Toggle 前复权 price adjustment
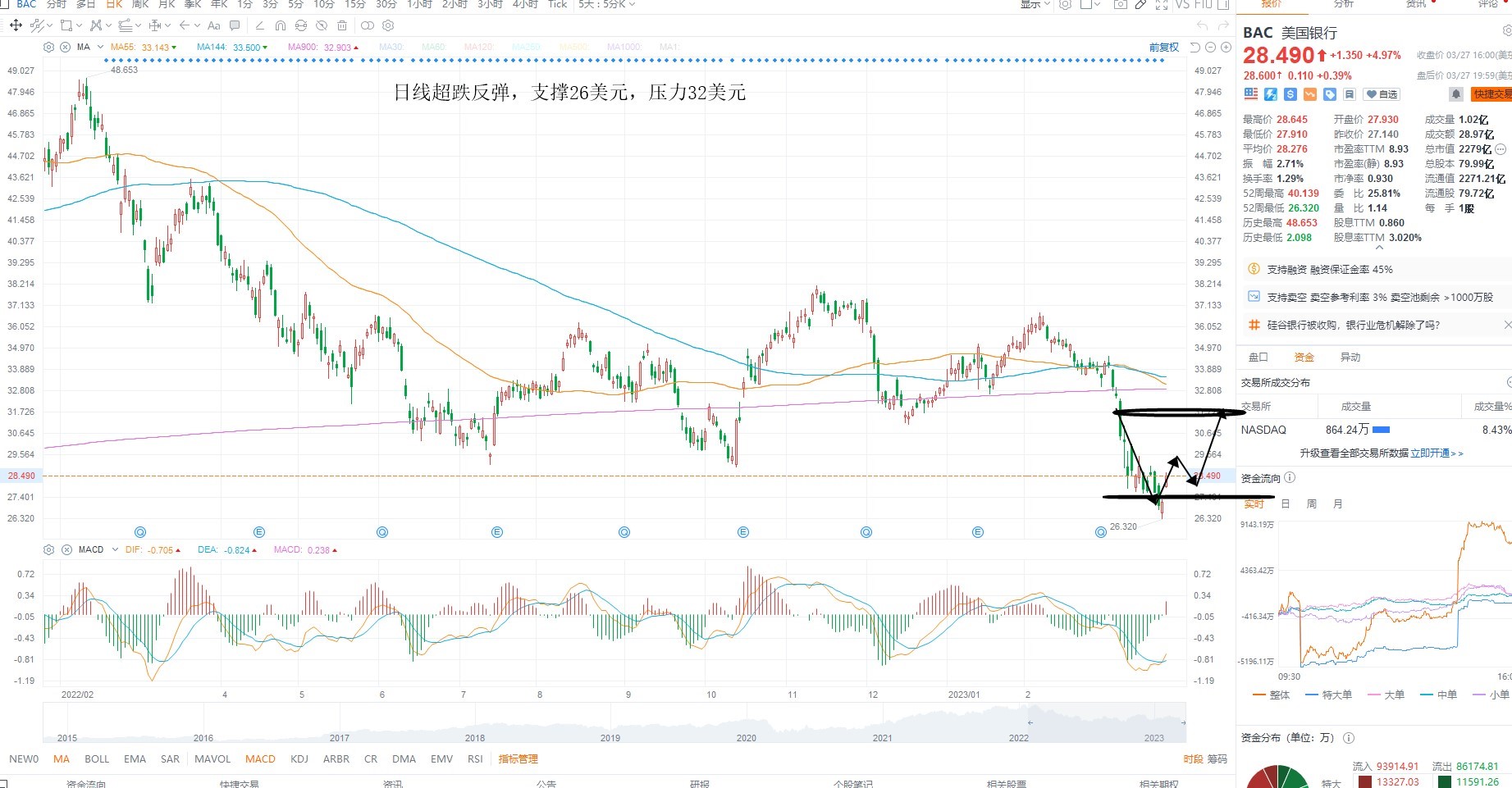1512x788 pixels. click(1164, 48)
